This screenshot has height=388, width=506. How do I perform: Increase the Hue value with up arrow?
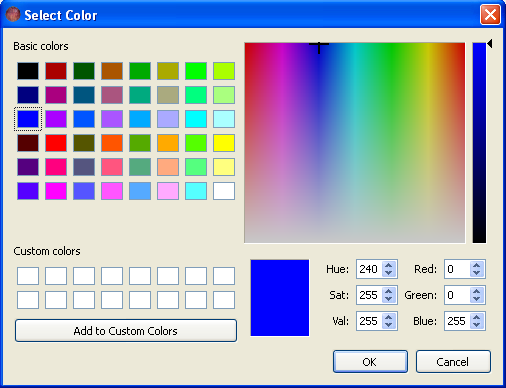pyautogui.click(x=388, y=265)
